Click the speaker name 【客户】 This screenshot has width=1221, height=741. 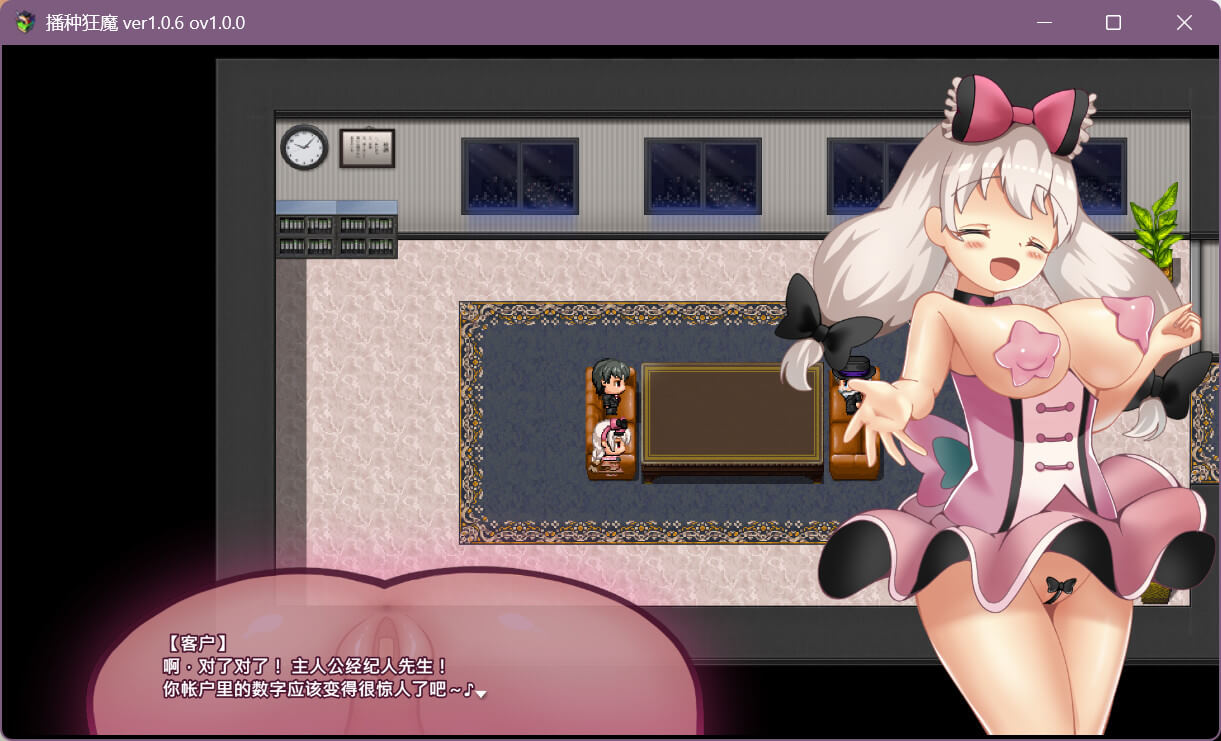click(196, 642)
